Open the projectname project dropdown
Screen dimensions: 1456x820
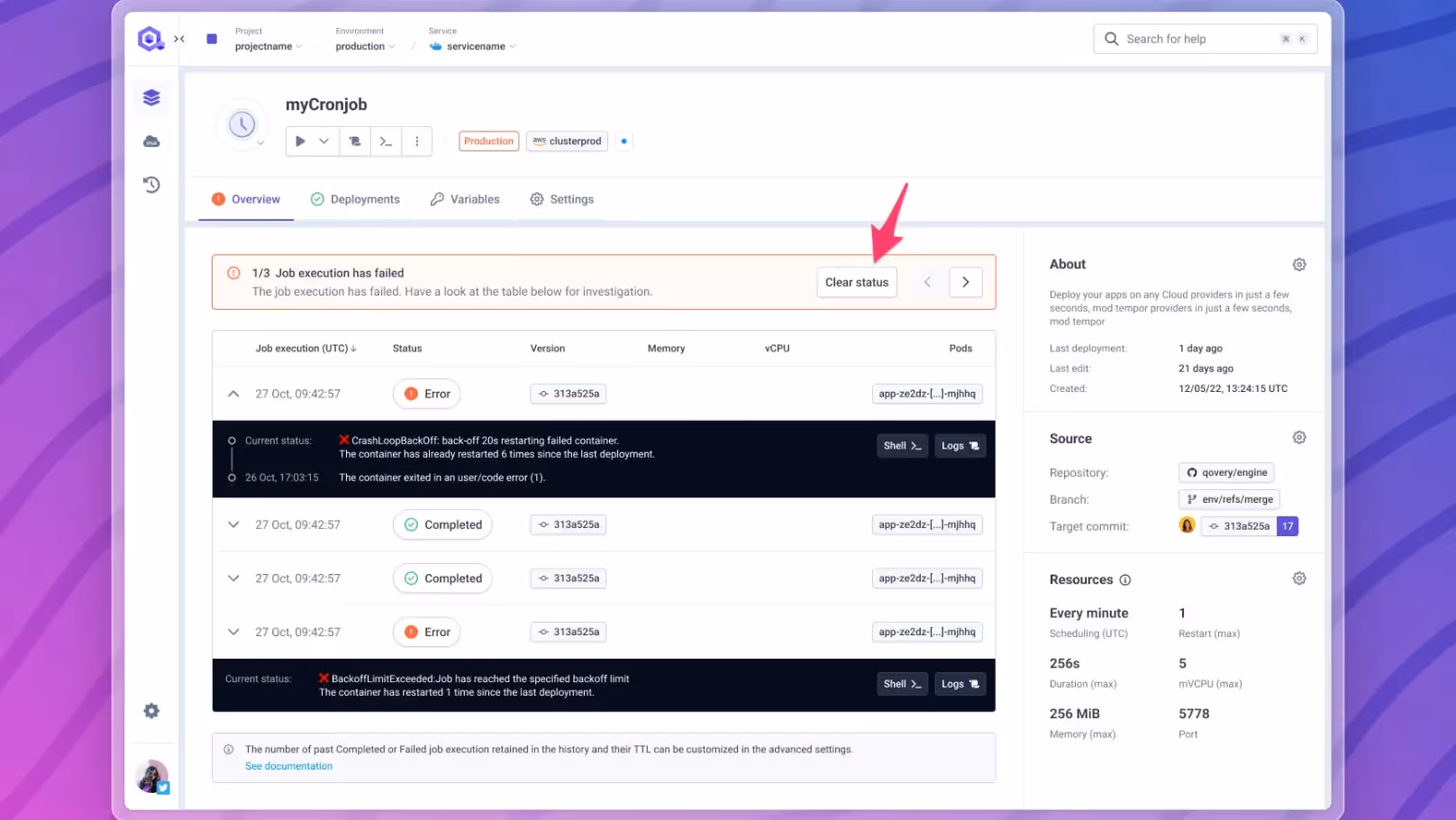[268, 46]
